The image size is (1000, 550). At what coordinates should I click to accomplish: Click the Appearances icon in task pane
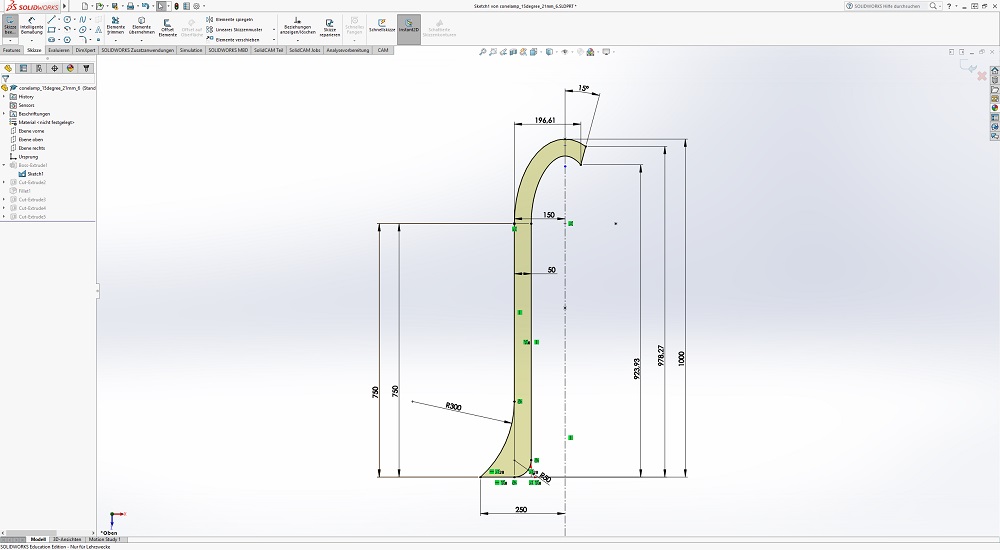[994, 108]
